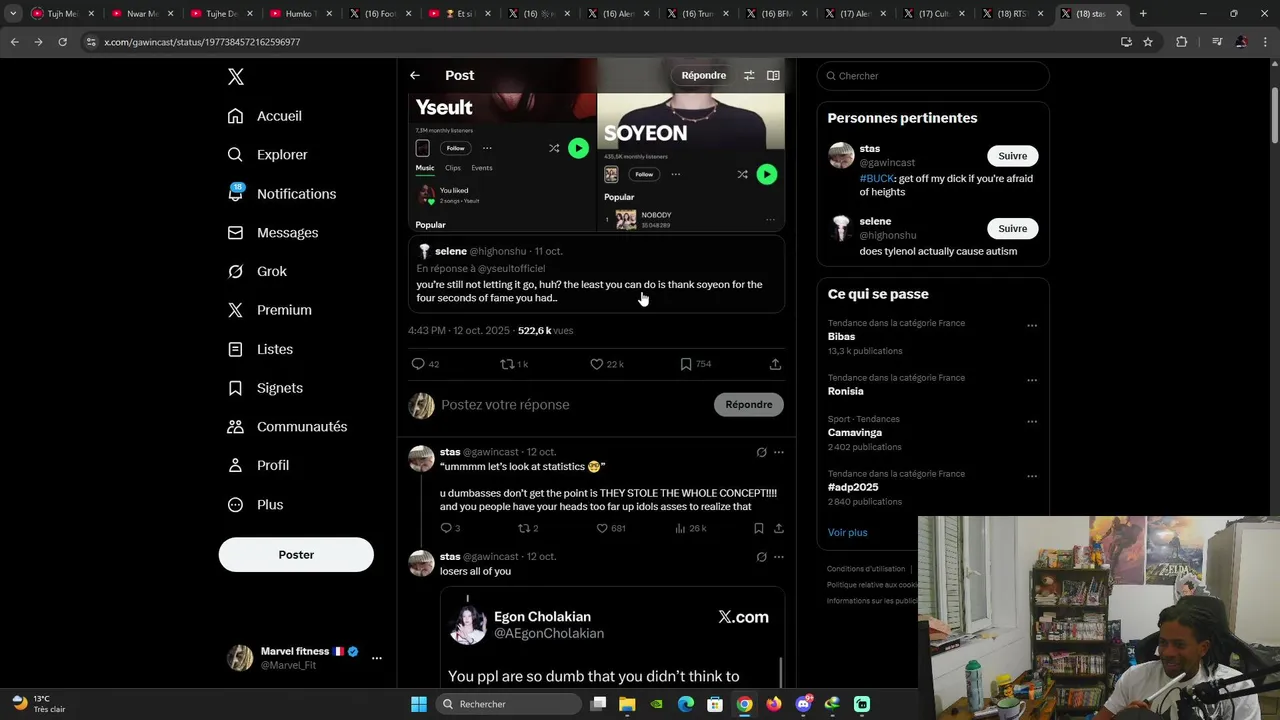Click the Chercher search field
Screen dimensions: 1280x720
point(933,76)
